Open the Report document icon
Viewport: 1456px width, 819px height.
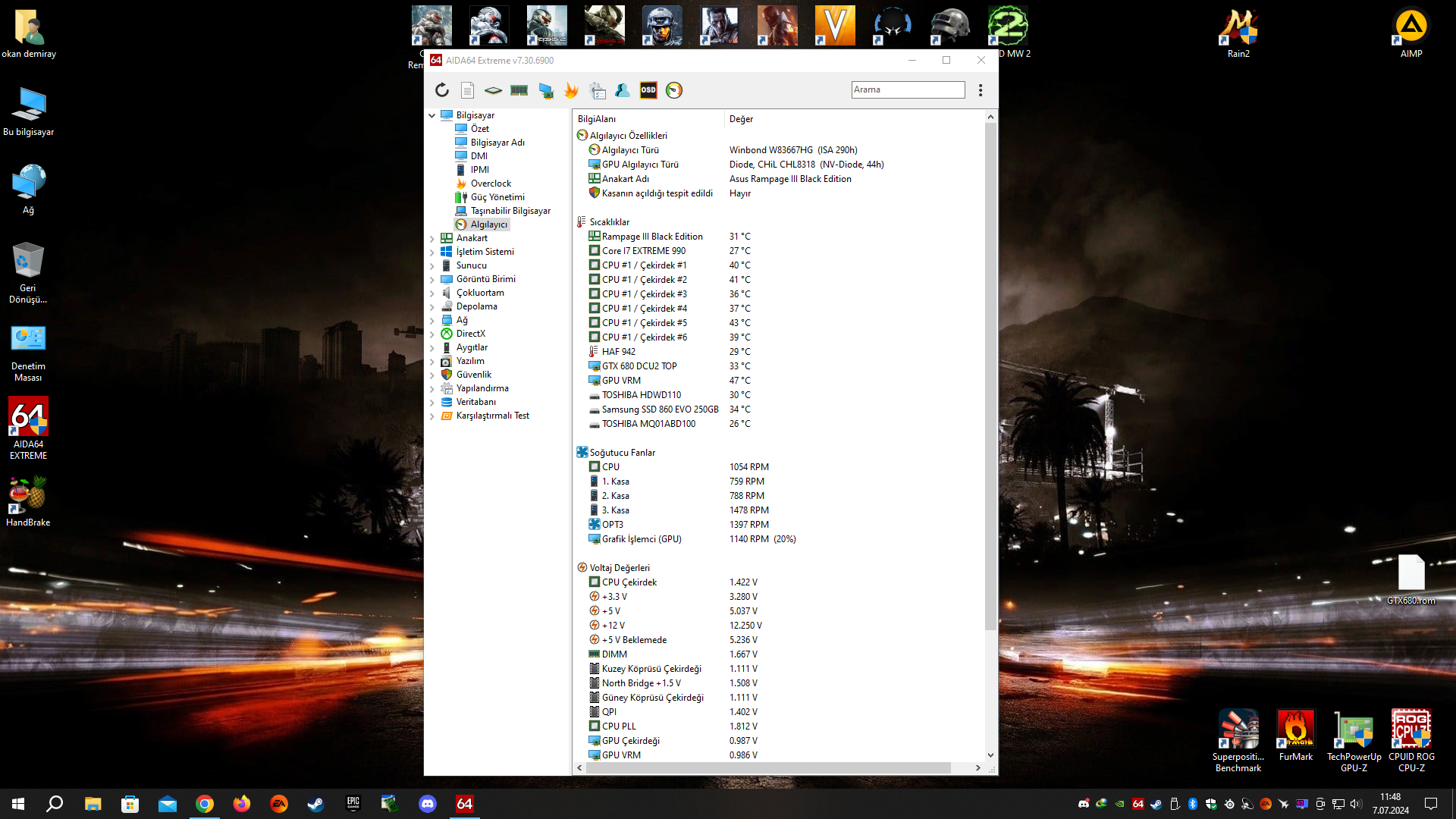pyautogui.click(x=467, y=90)
